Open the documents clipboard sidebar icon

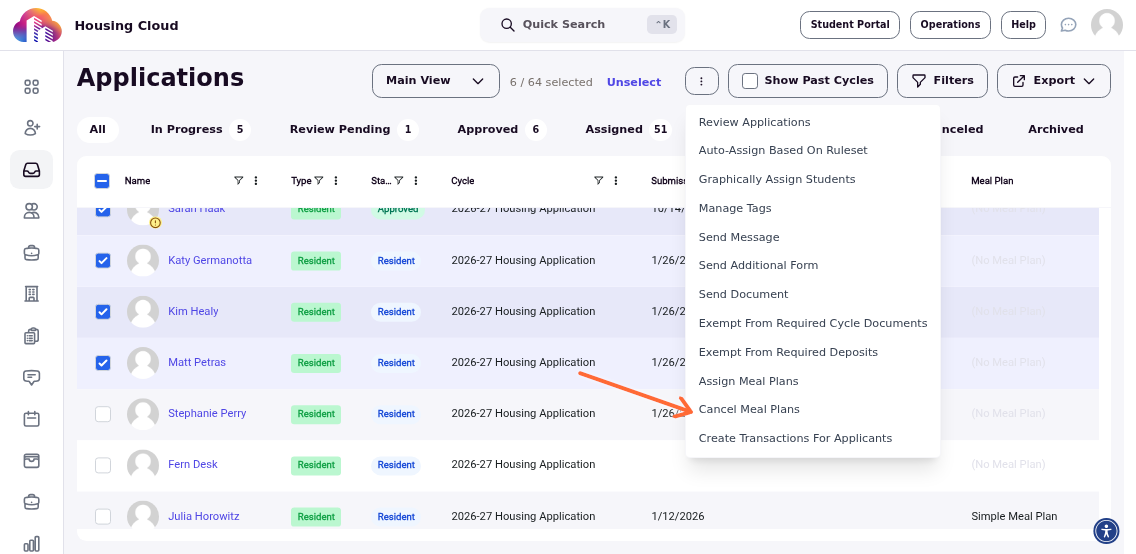point(31,335)
